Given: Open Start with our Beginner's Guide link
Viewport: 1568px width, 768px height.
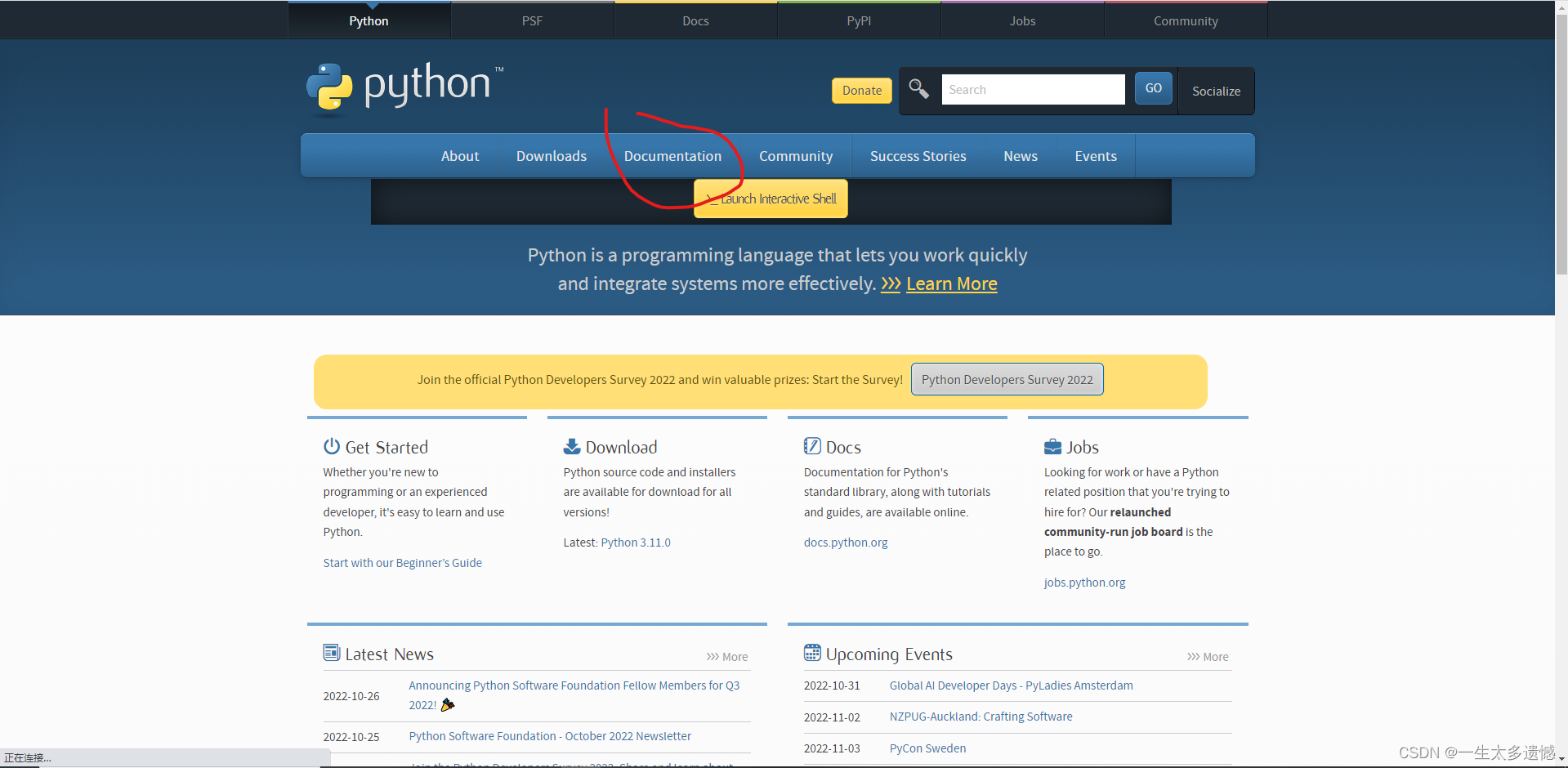Looking at the screenshot, I should [x=402, y=563].
